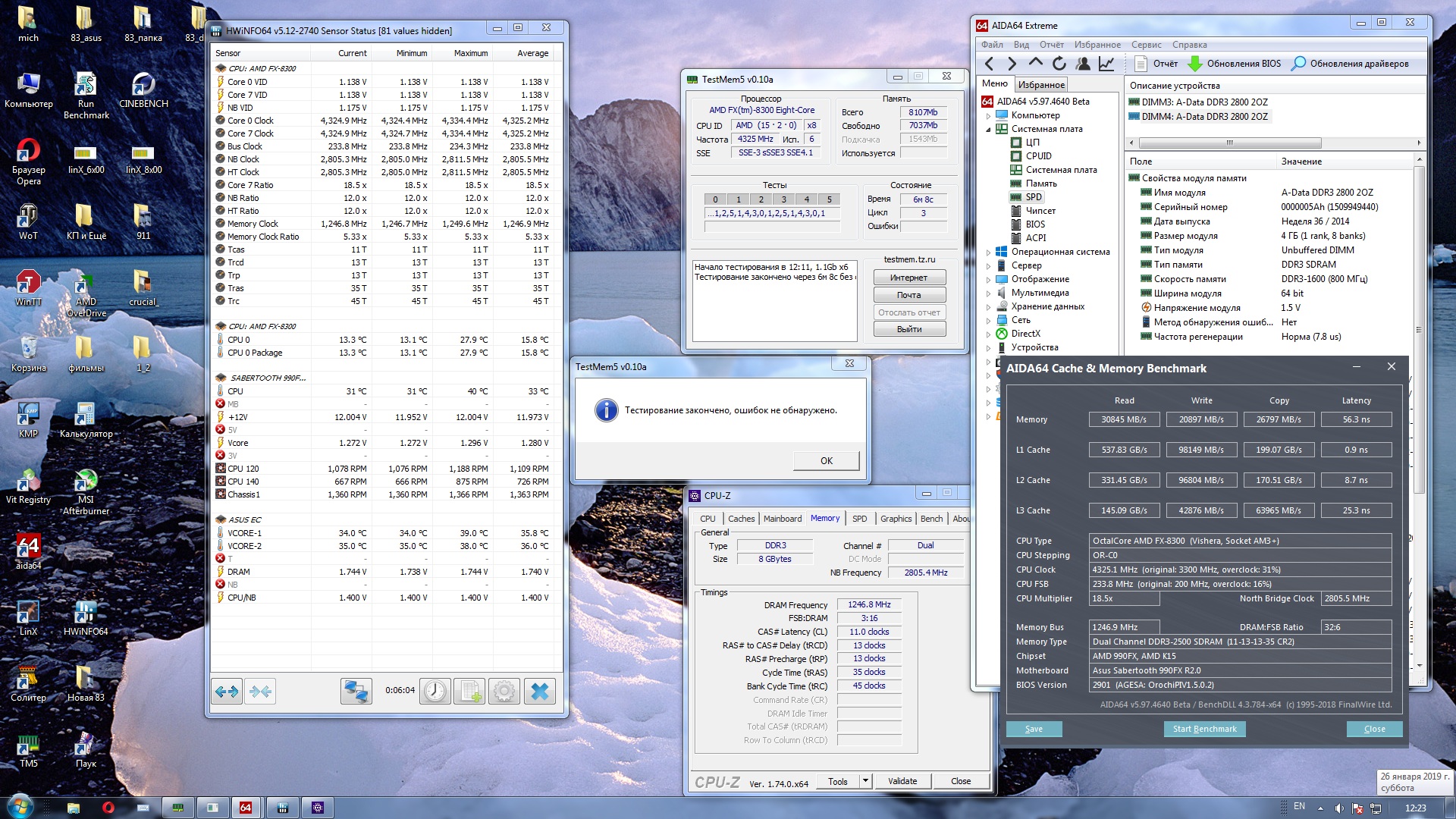Click the device description horizontal scrollbar
This screenshot has width=1456, height=819.
coord(1229,143)
